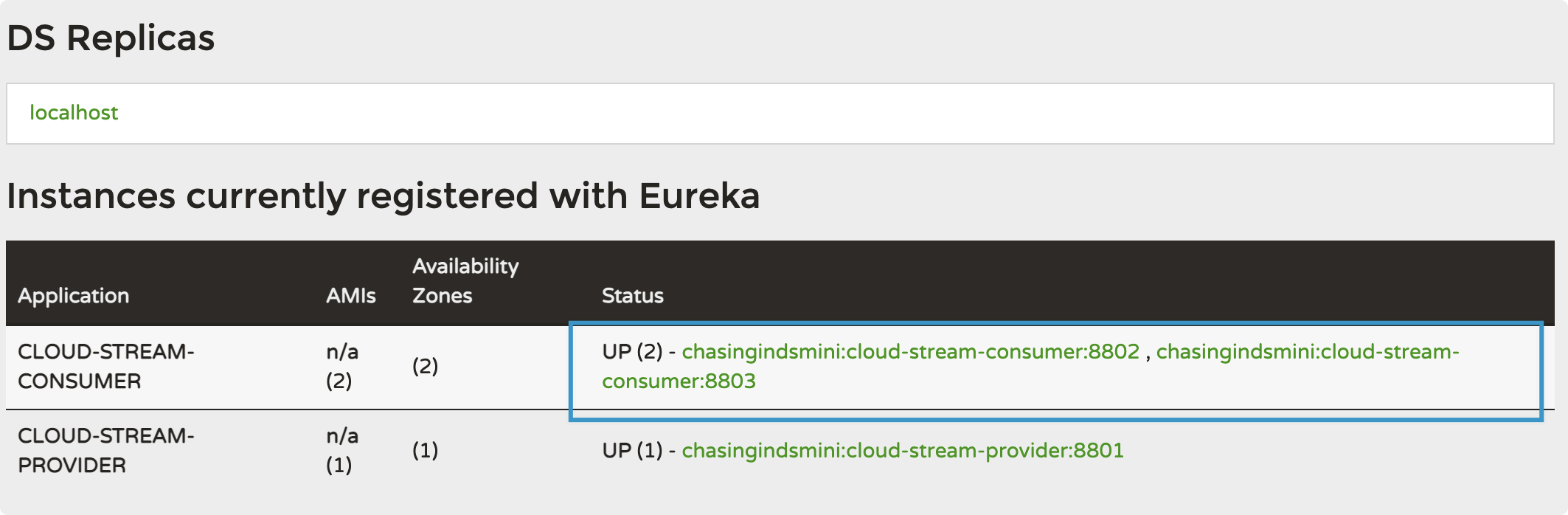
Task: Click the UP (1) status text
Action: [x=632, y=451]
